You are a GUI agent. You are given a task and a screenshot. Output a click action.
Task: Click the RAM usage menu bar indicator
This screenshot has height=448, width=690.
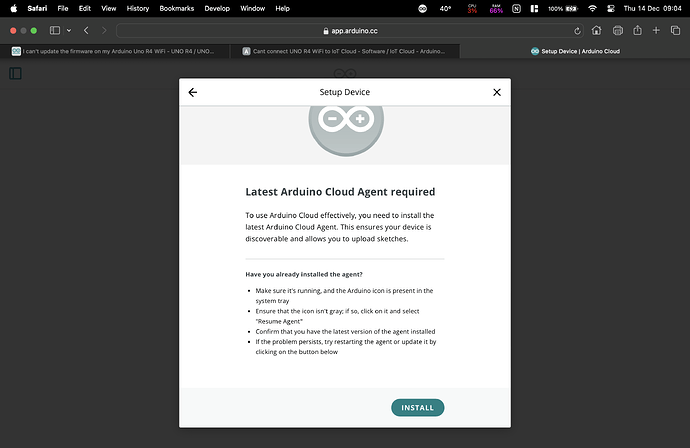click(496, 8)
